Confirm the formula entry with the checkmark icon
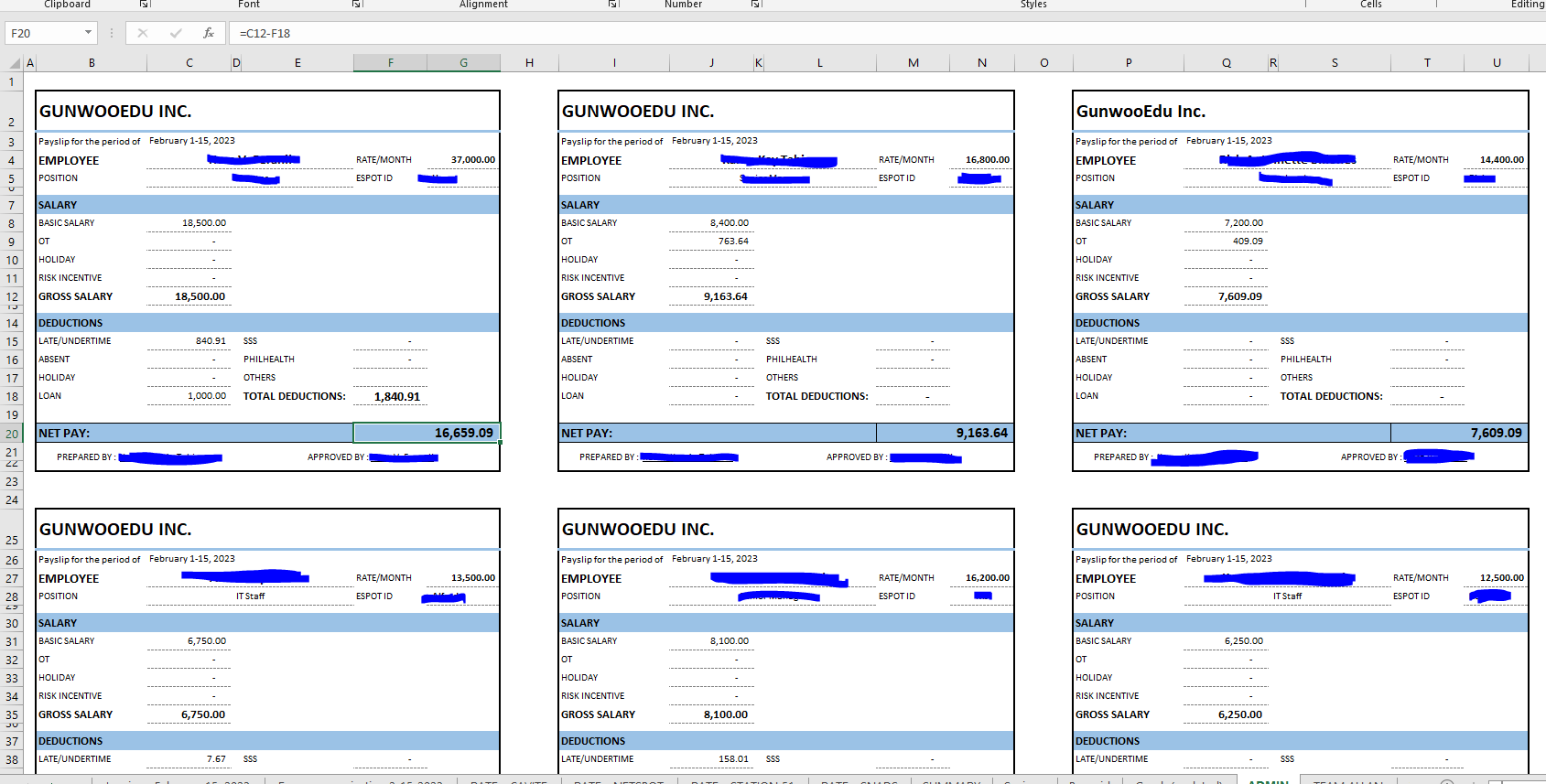This screenshot has width=1546, height=784. pos(176,33)
